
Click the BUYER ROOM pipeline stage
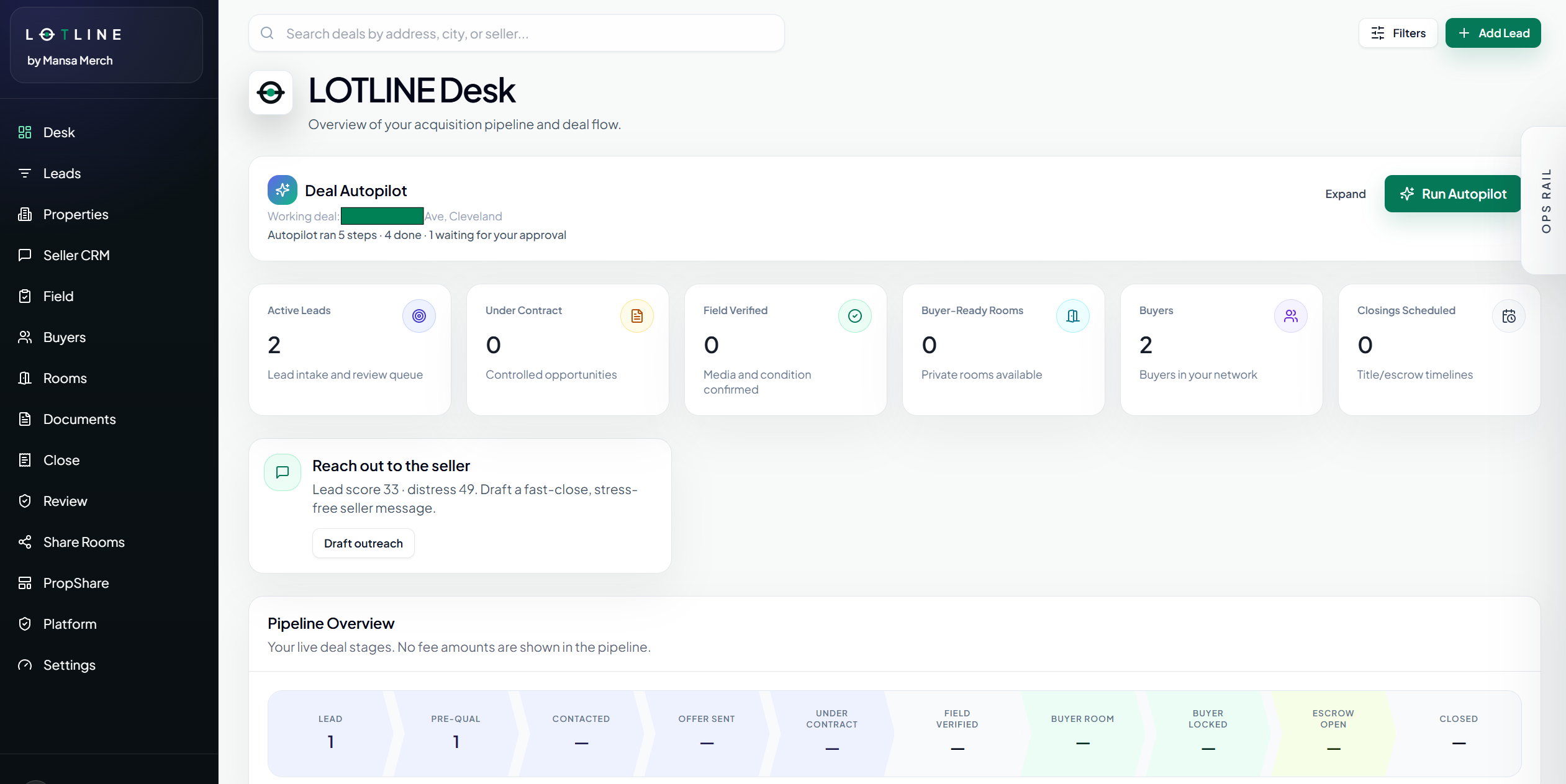coord(1083,733)
